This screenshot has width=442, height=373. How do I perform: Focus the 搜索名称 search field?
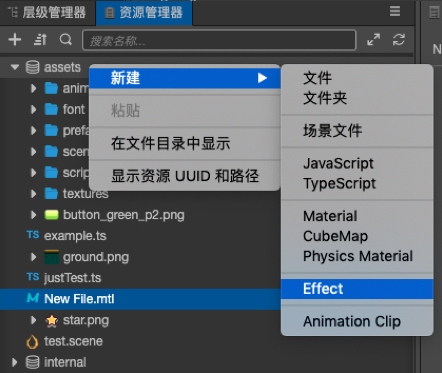[219, 40]
